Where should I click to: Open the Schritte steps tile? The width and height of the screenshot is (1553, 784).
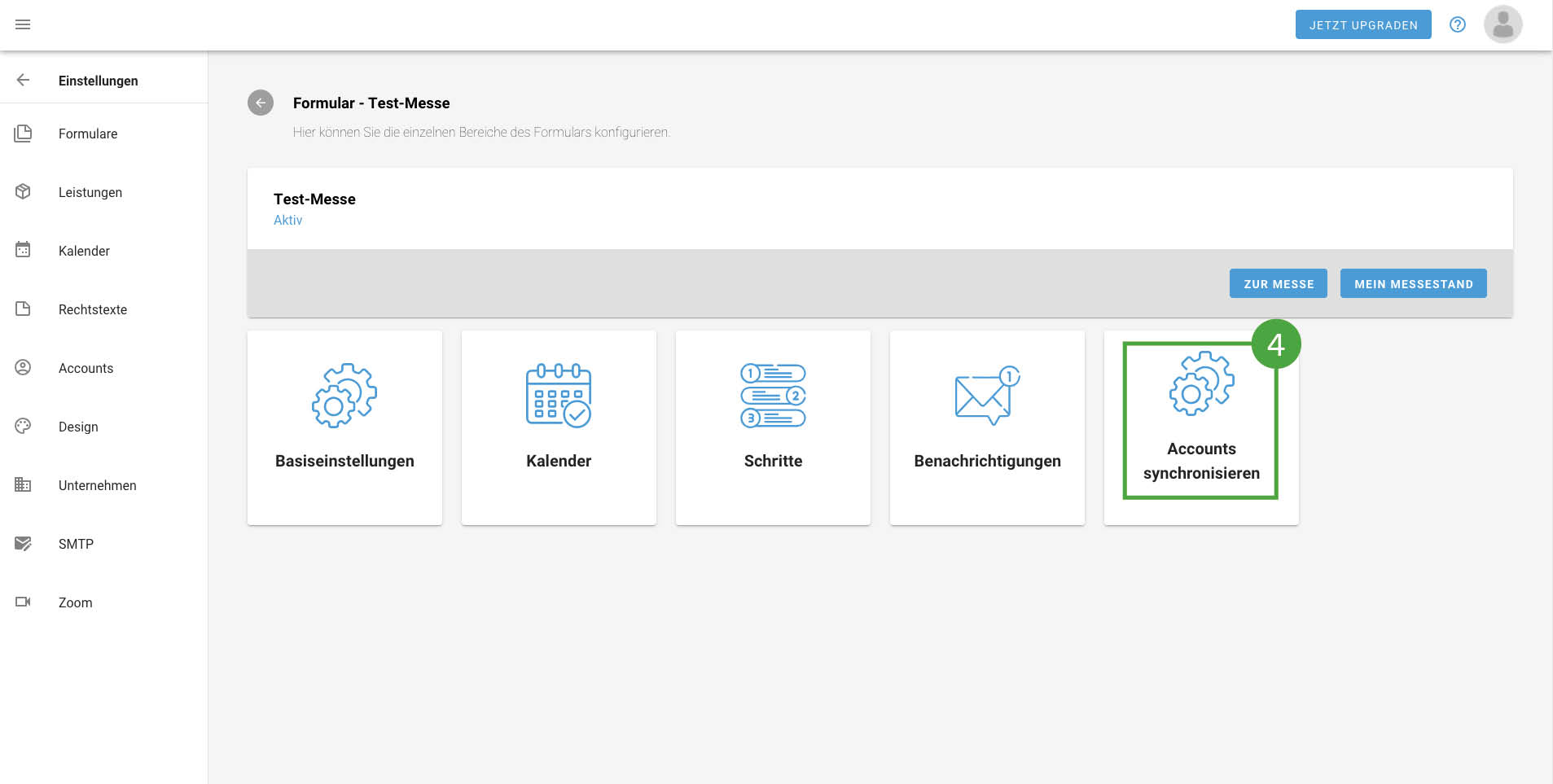click(773, 427)
